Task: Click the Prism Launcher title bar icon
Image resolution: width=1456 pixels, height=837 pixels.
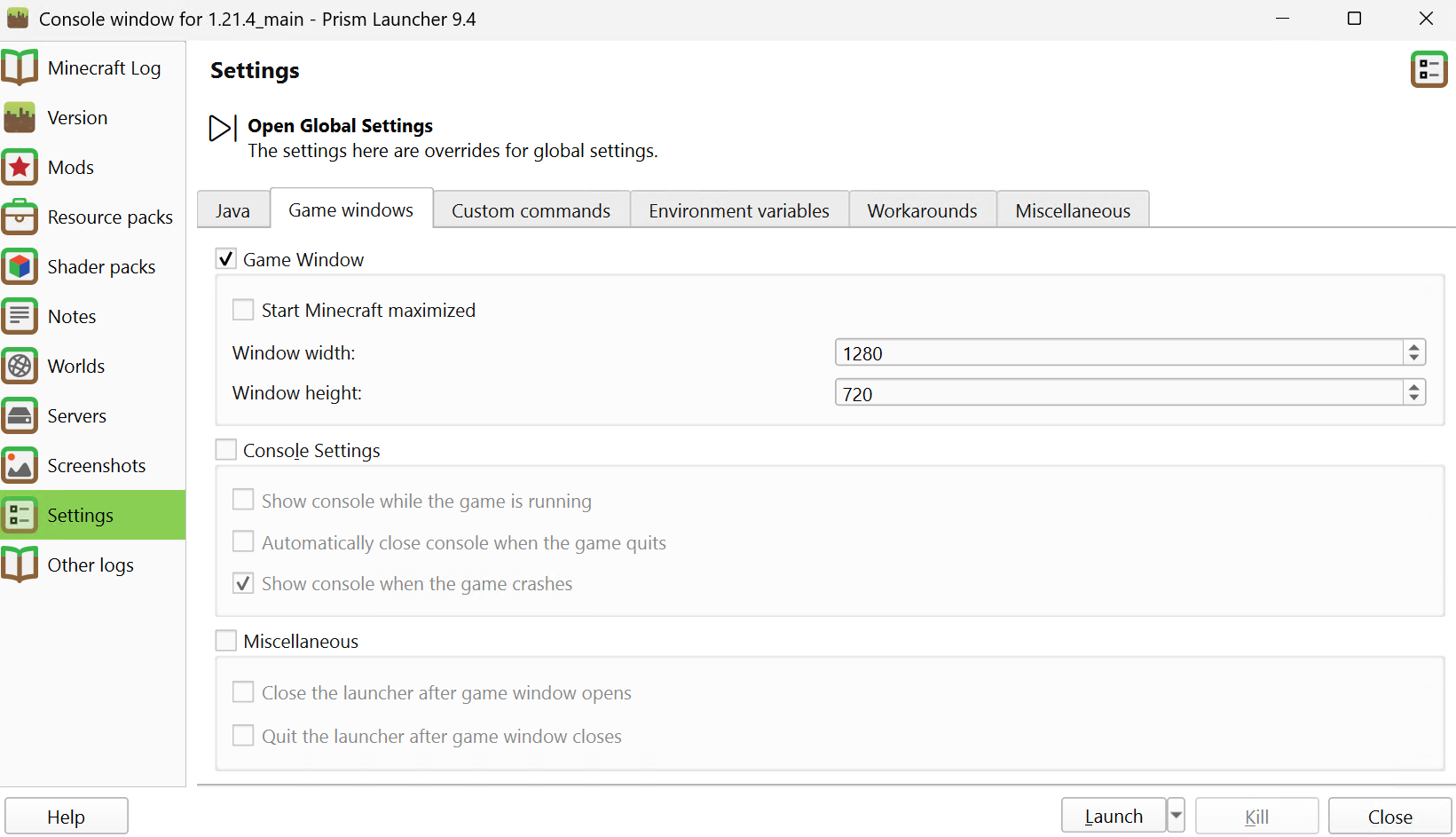Action: pyautogui.click(x=18, y=19)
